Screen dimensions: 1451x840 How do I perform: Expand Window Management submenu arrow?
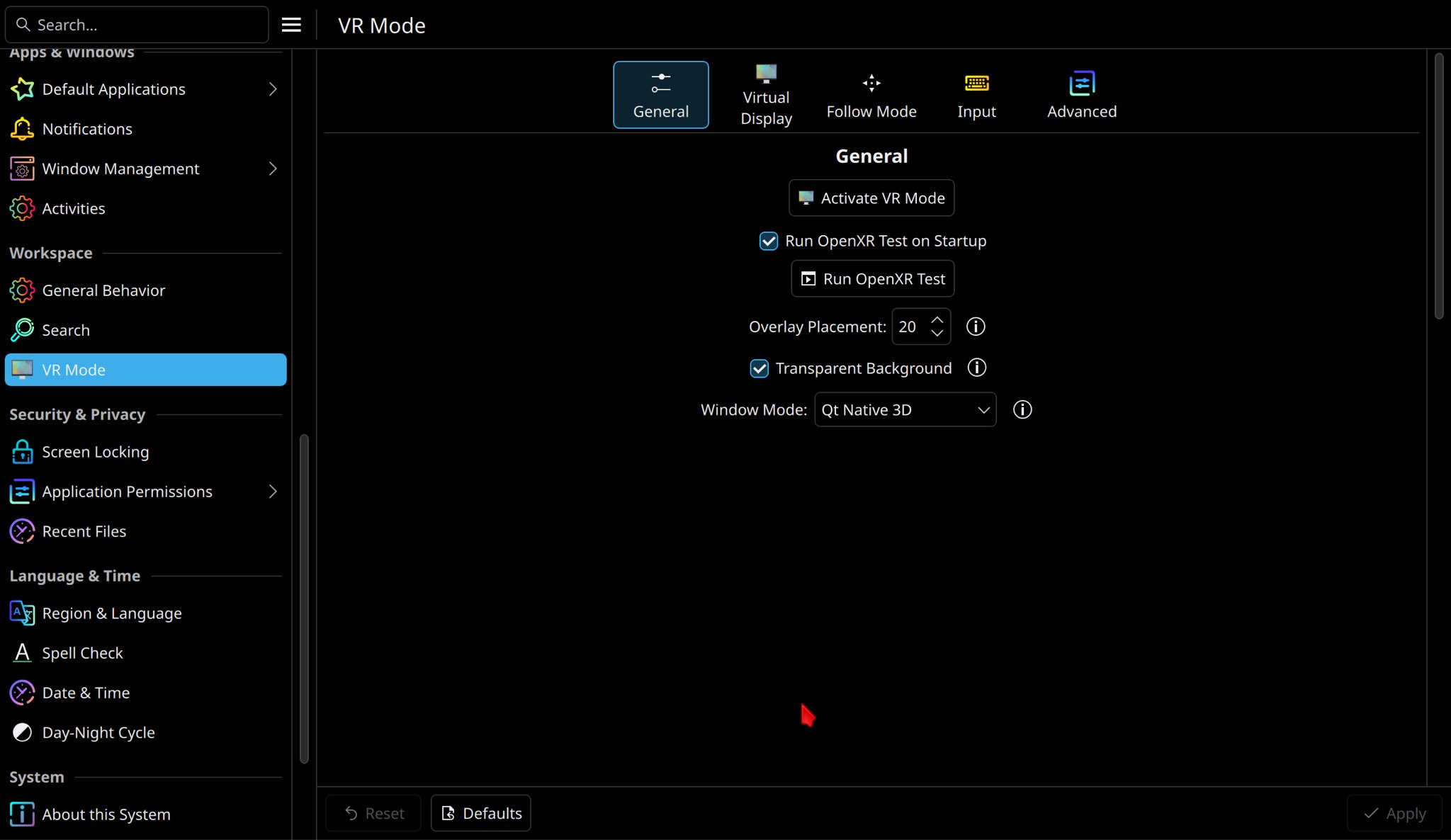(273, 169)
